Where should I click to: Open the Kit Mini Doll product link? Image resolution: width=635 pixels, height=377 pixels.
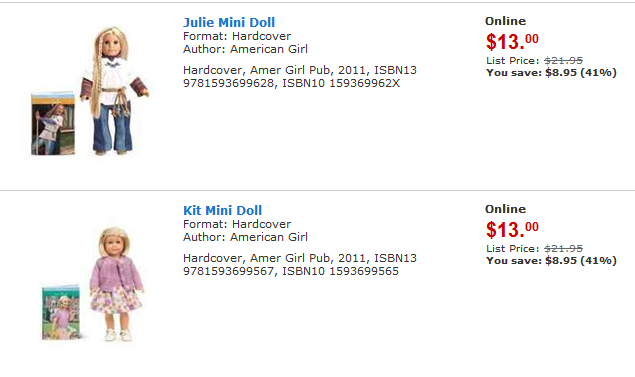222,210
